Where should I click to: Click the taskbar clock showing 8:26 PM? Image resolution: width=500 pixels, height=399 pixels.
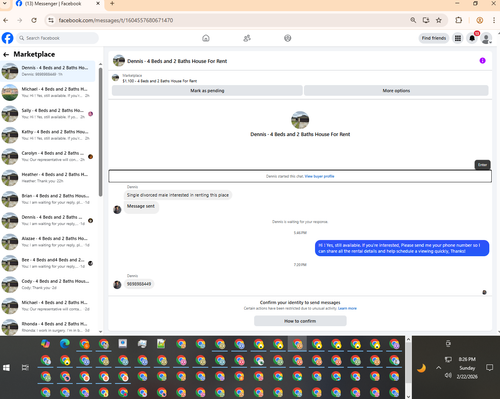point(467,359)
